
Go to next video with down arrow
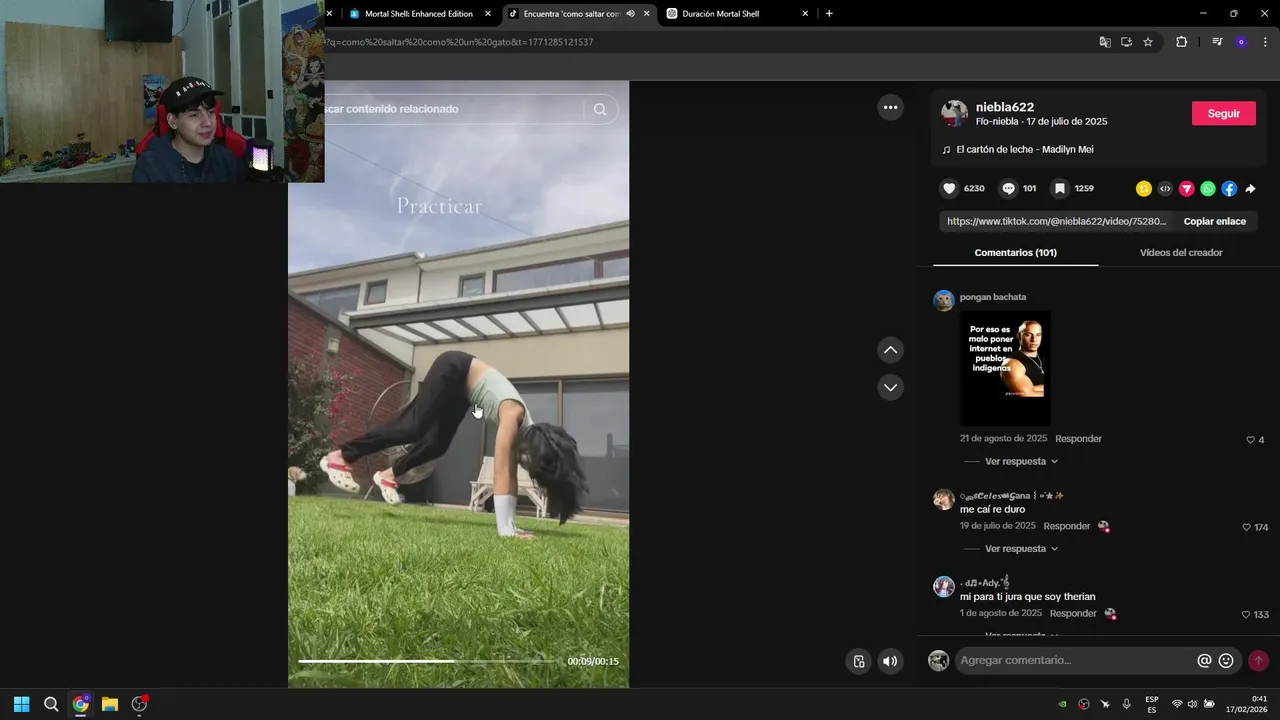click(890, 387)
